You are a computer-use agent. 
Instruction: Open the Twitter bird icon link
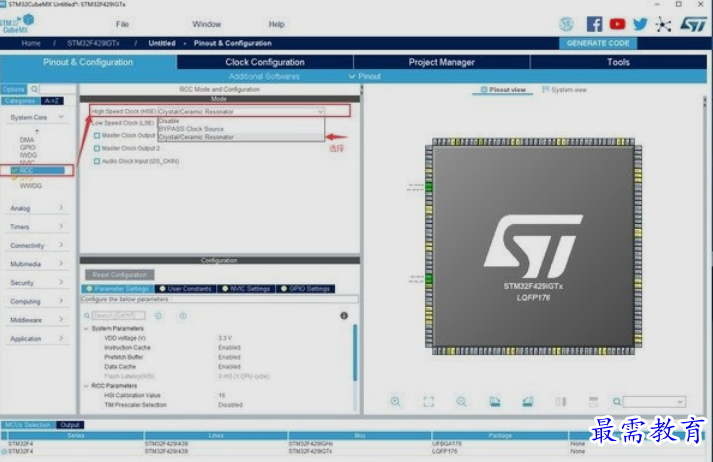click(640, 24)
